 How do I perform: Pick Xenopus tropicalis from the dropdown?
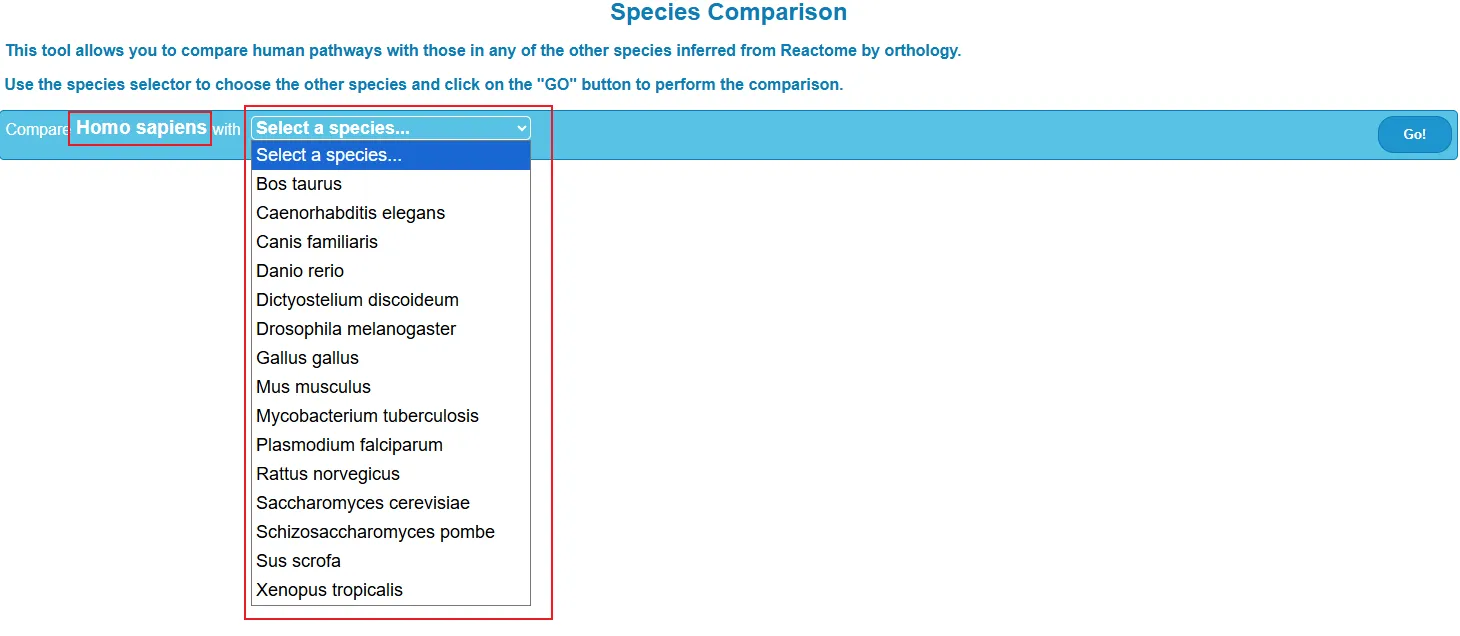click(x=329, y=590)
